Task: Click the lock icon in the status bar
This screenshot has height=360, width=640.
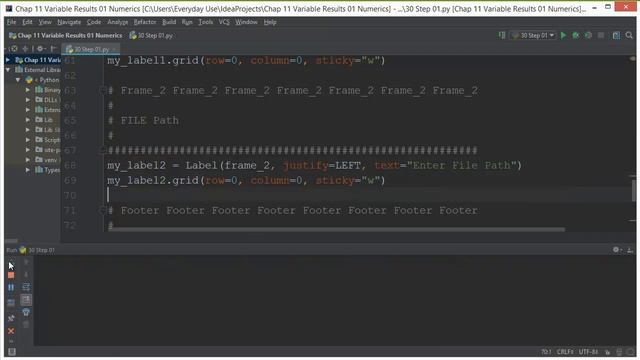Action: pyautogui.click(x=608, y=352)
